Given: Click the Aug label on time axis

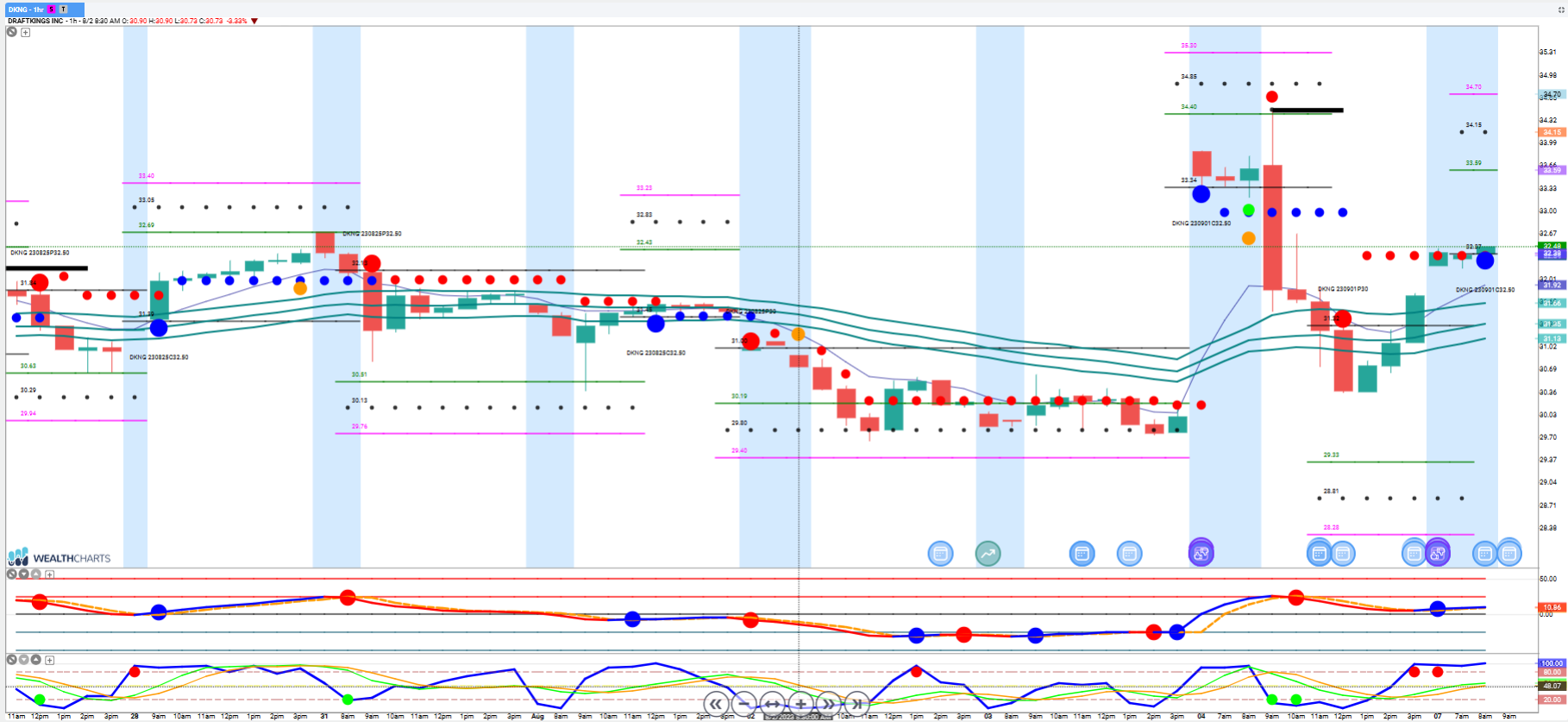Looking at the screenshot, I should (537, 716).
